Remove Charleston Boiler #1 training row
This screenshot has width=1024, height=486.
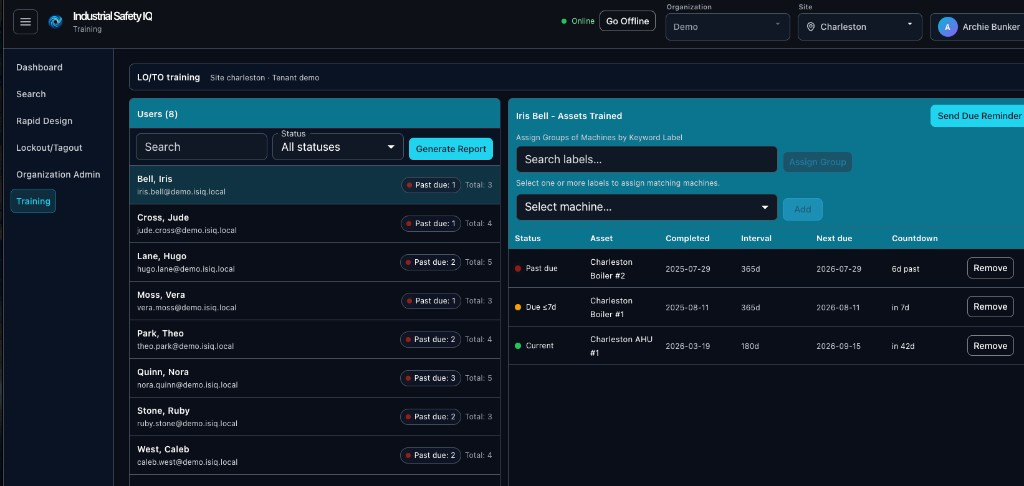pyautogui.click(x=990, y=306)
